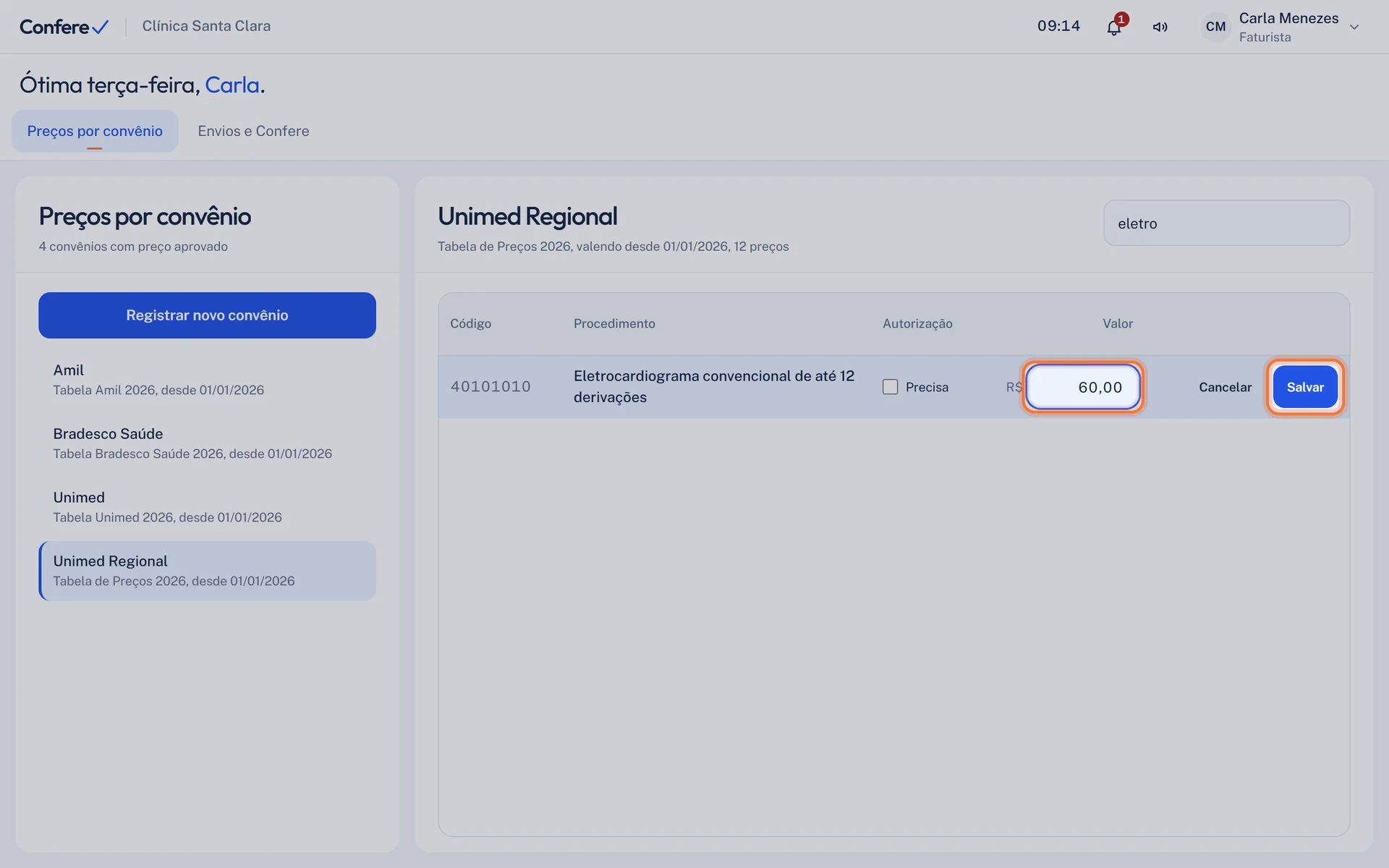Click the Confere logo

click(x=64, y=27)
